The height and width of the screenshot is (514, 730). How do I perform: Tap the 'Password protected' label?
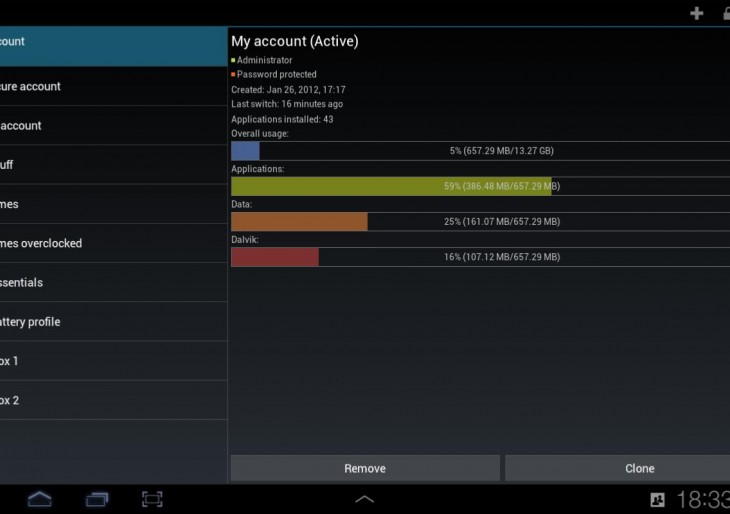point(276,74)
